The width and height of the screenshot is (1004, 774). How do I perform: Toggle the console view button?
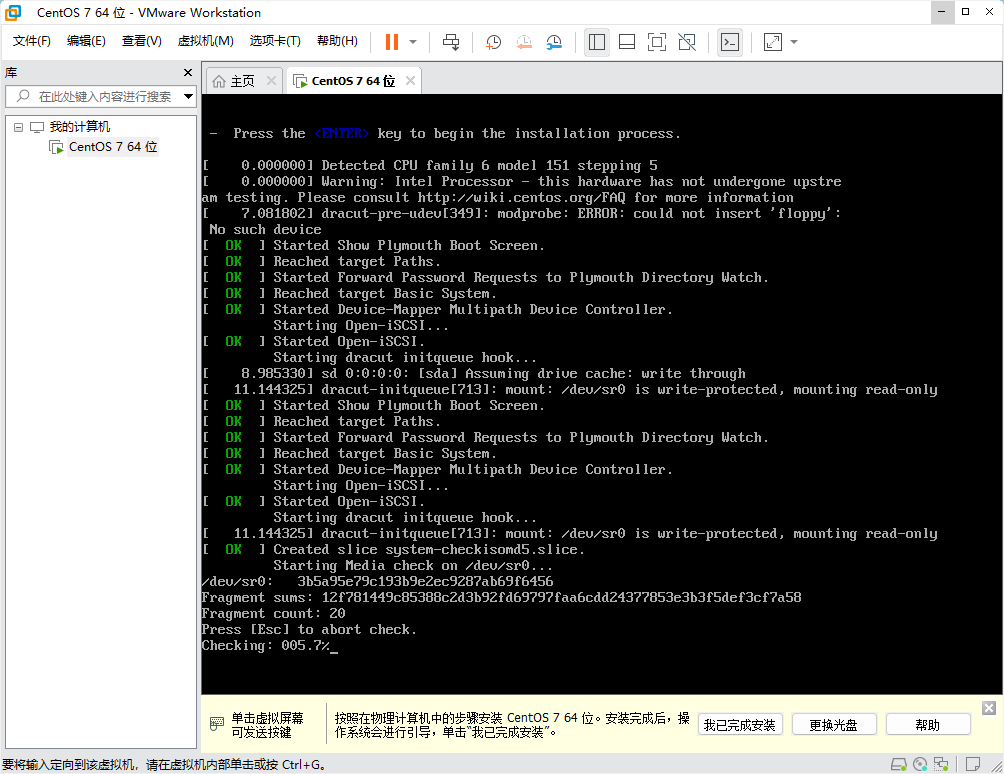[x=730, y=42]
